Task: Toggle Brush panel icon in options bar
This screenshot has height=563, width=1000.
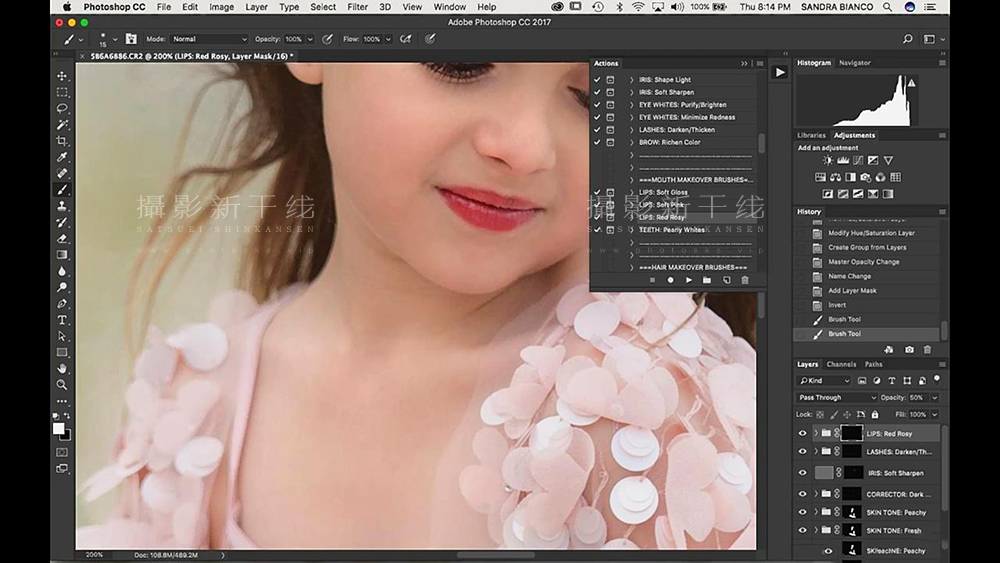Action: coord(131,39)
